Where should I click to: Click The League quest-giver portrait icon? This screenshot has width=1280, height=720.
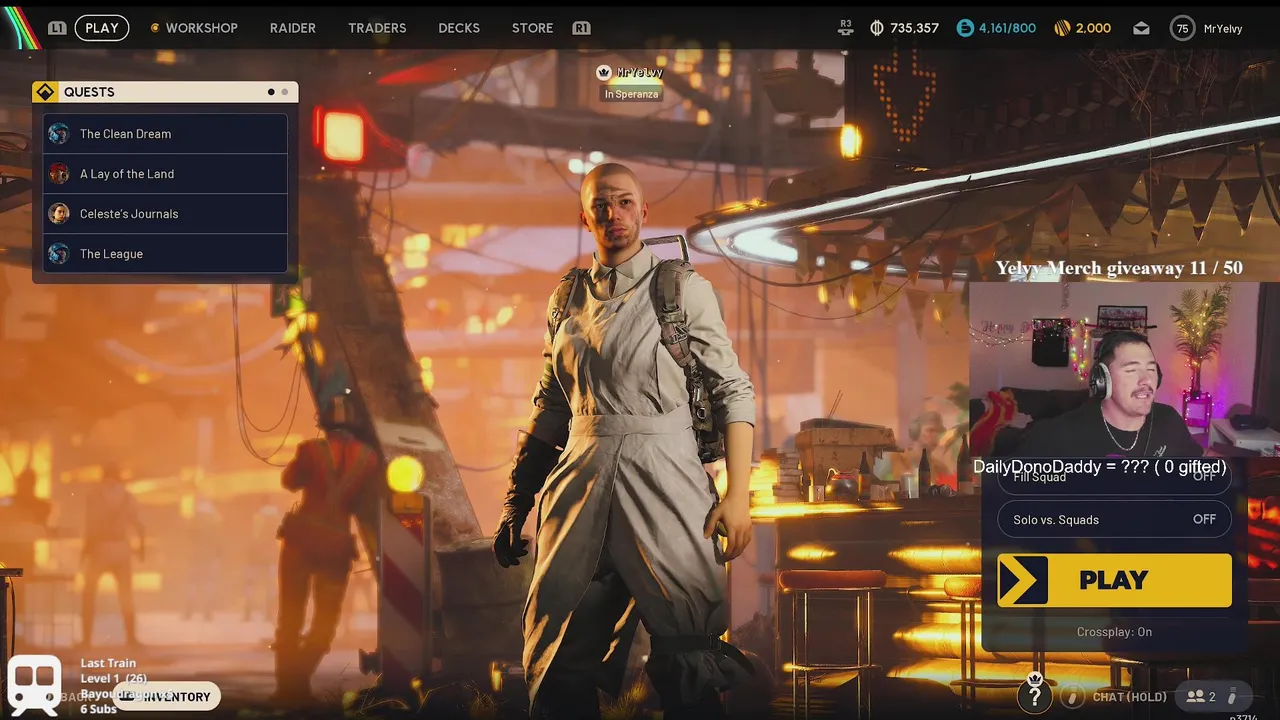(59, 254)
